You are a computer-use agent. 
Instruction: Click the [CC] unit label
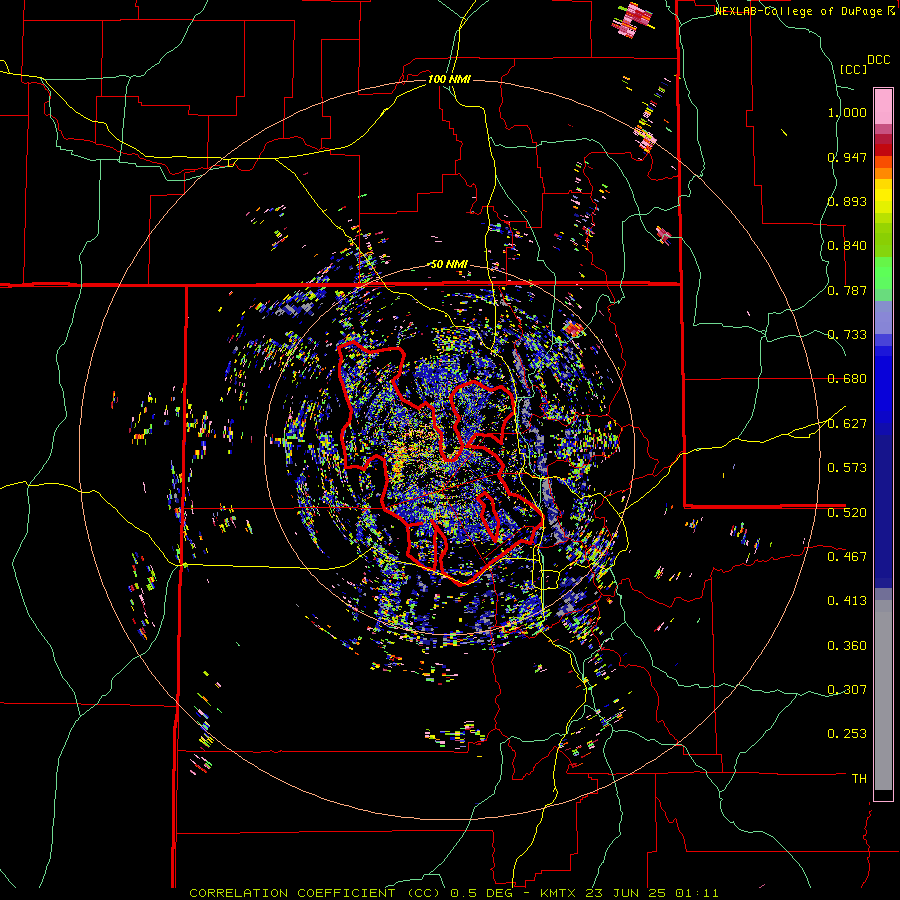pyautogui.click(x=853, y=69)
